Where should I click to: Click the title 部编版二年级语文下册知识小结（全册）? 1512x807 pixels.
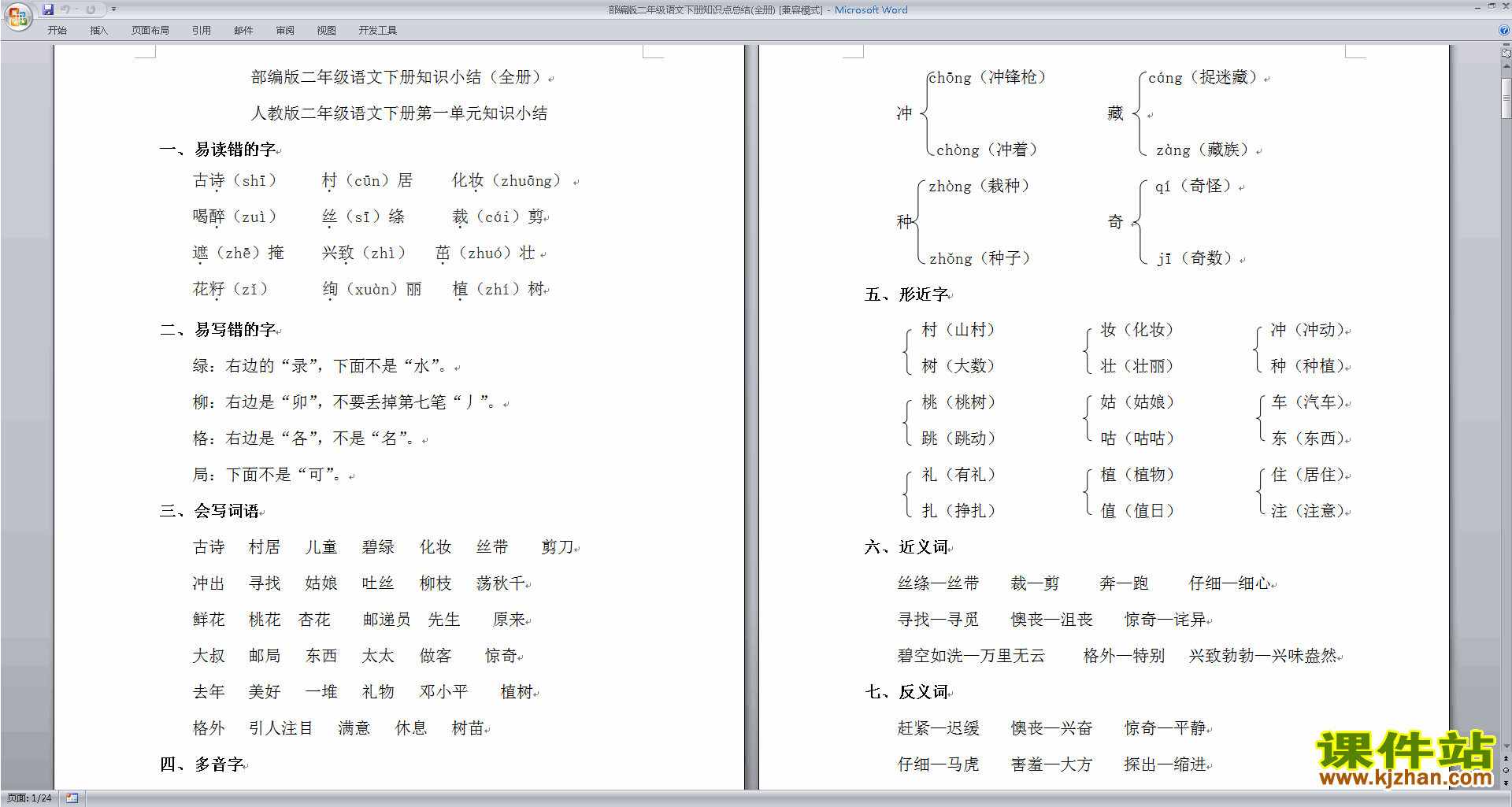[398, 77]
